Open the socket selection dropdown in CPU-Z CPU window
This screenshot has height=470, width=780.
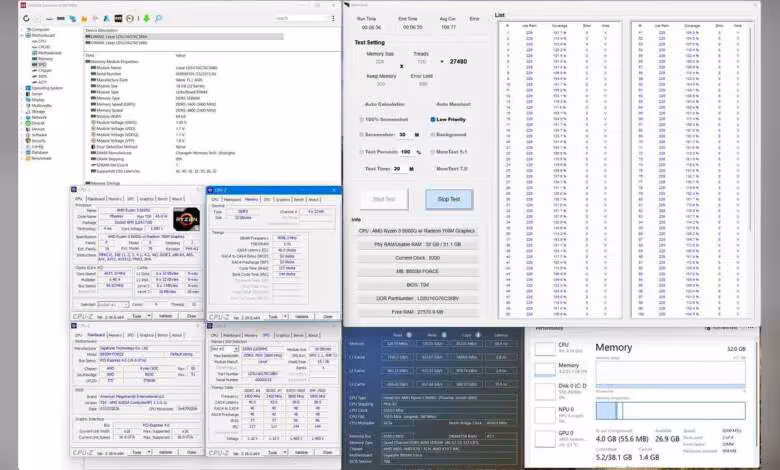pos(113,304)
